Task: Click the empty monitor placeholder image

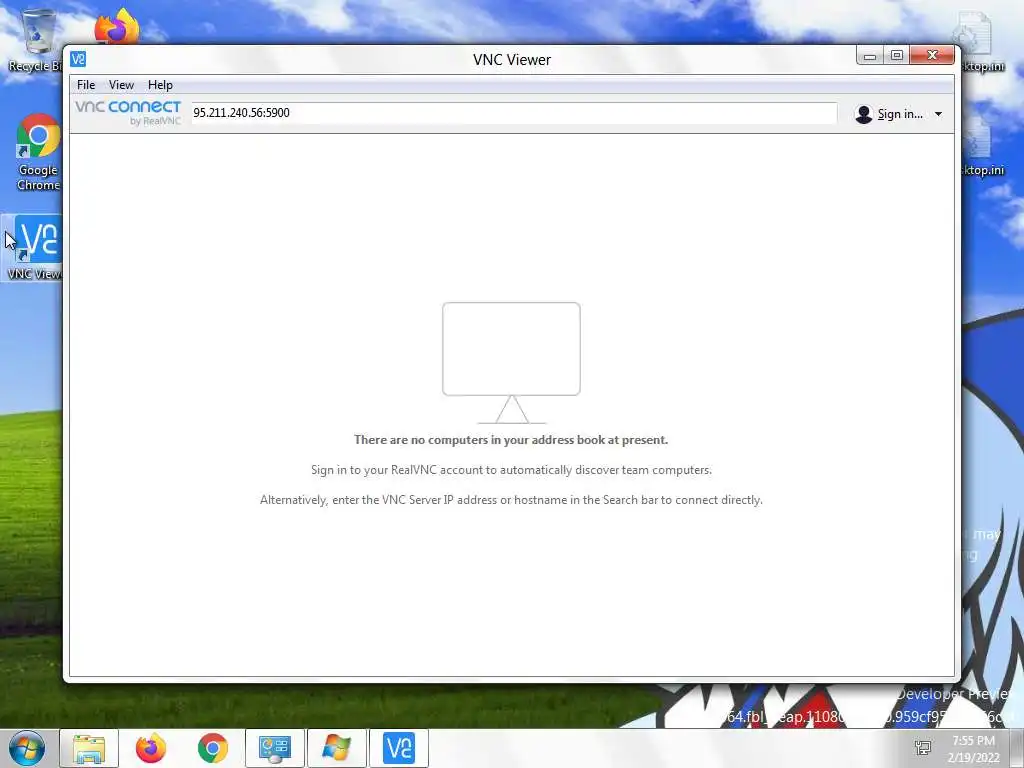Action: [511, 362]
